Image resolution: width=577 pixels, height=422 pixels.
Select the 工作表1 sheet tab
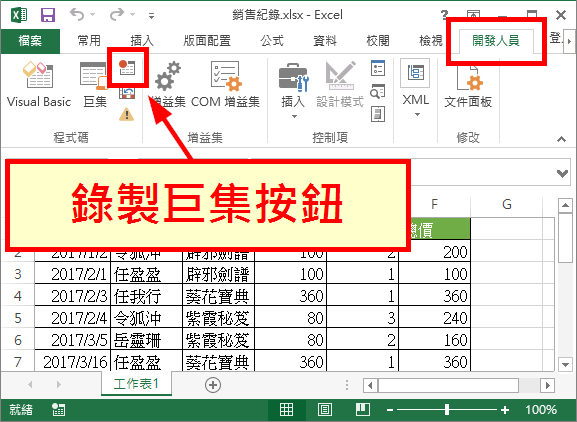pyautogui.click(x=136, y=384)
